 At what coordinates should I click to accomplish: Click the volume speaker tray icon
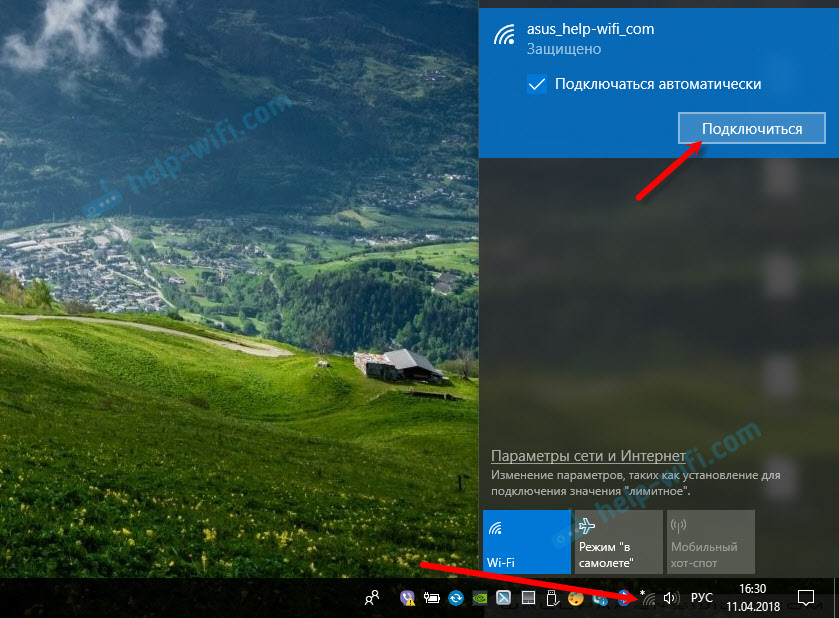tap(672, 598)
